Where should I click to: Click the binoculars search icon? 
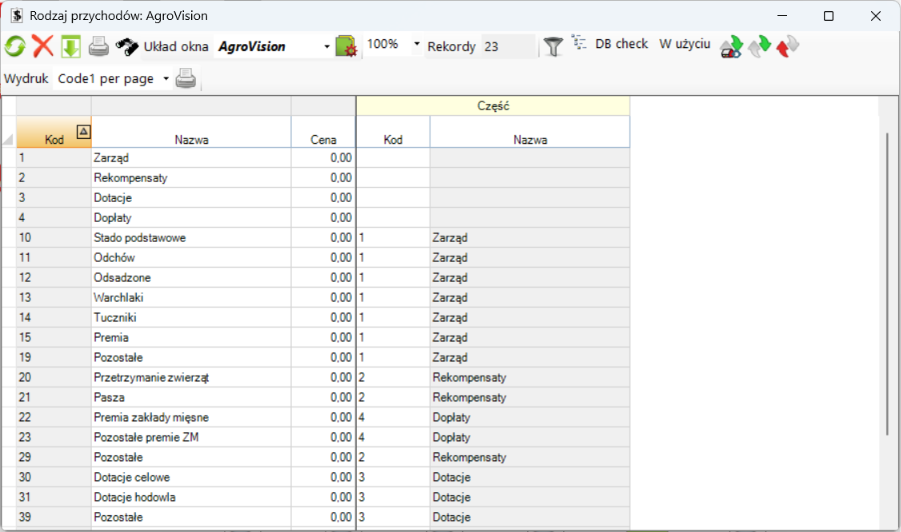[127, 47]
